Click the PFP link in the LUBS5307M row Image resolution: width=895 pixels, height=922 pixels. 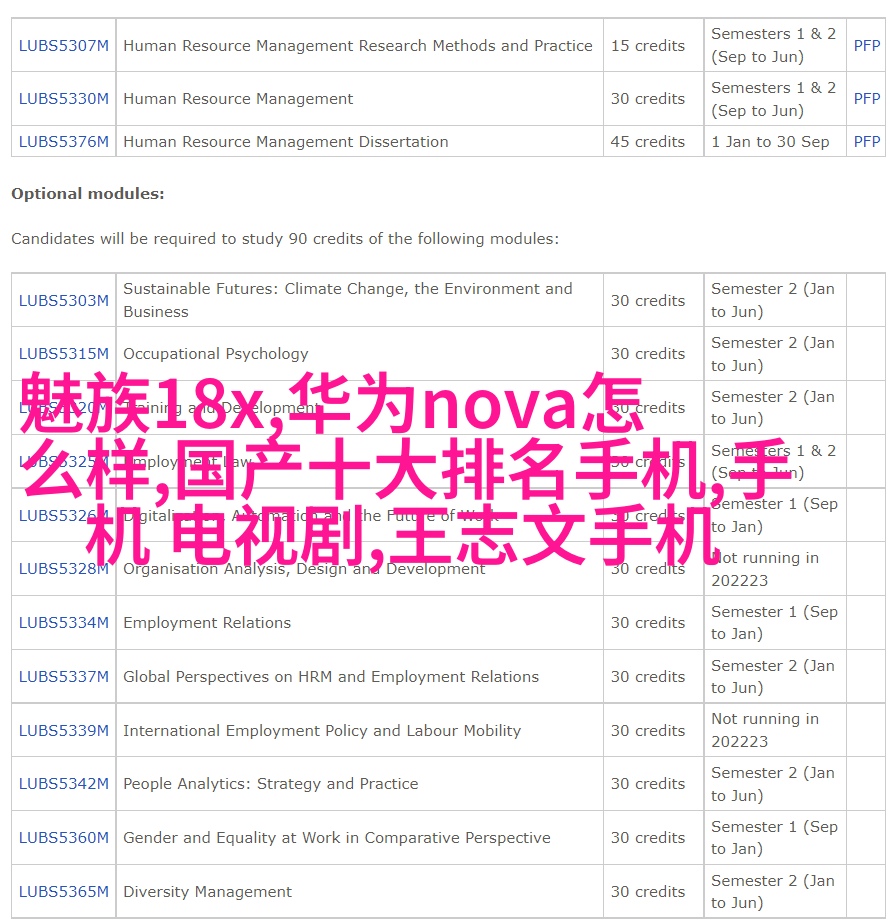click(x=867, y=45)
